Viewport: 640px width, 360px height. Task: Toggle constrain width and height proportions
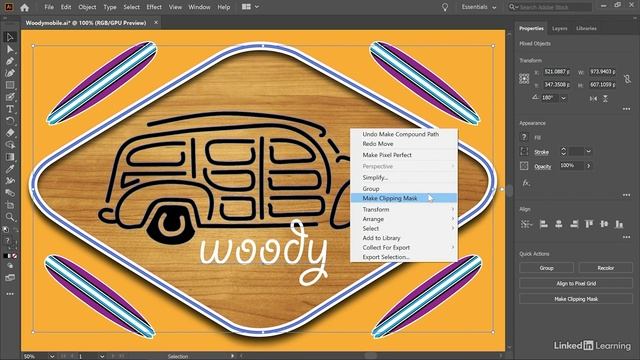tap(627, 79)
